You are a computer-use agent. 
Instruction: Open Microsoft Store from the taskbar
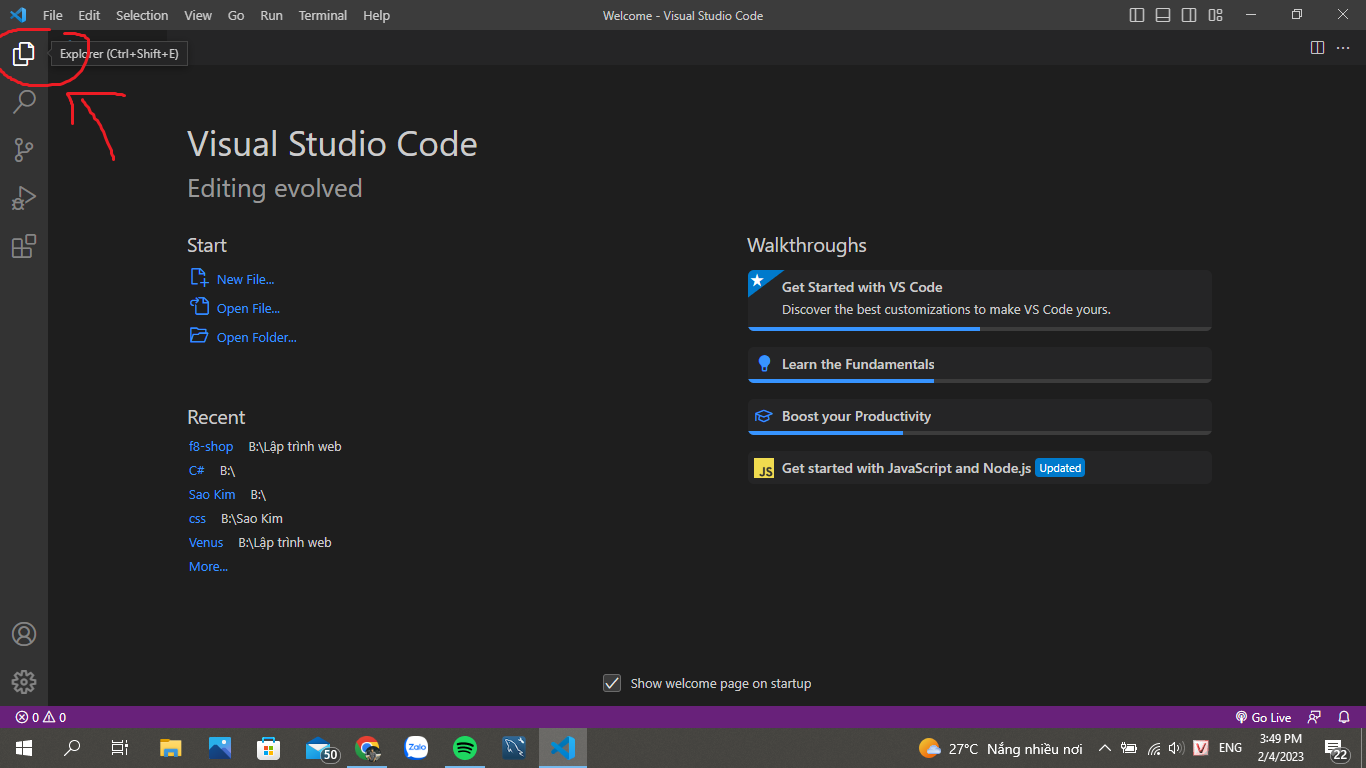268,748
